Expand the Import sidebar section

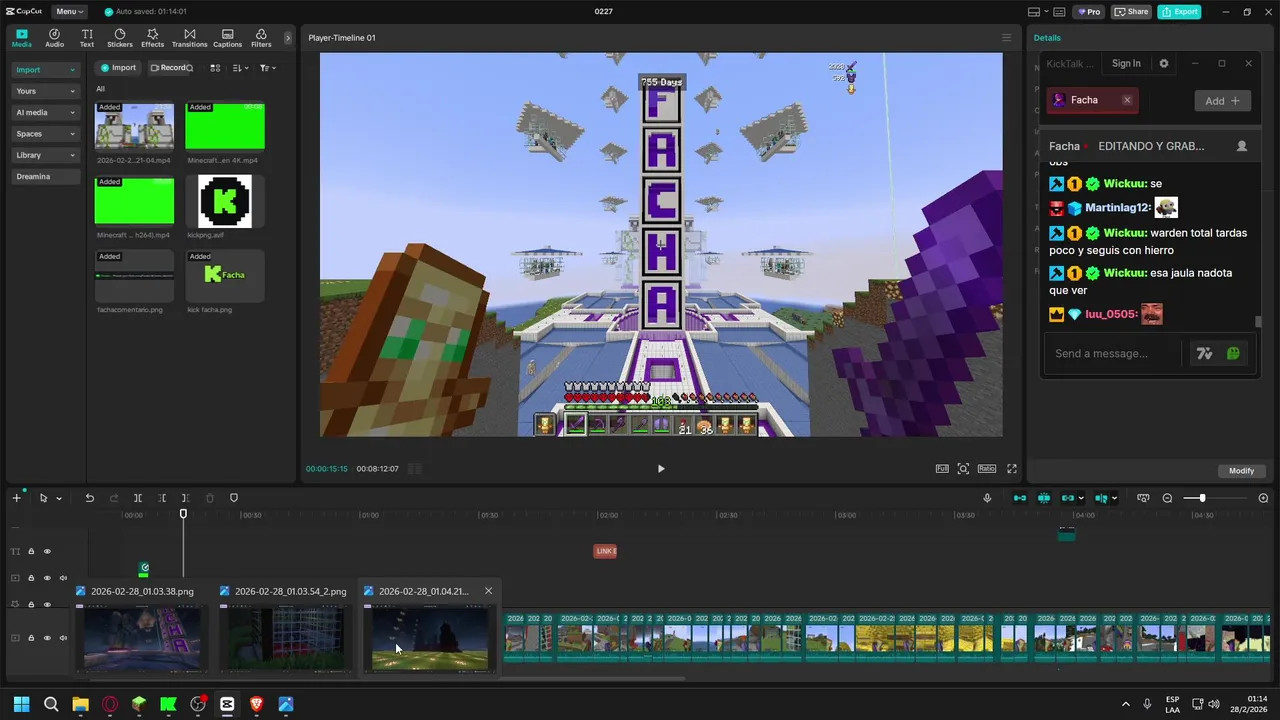(45, 70)
